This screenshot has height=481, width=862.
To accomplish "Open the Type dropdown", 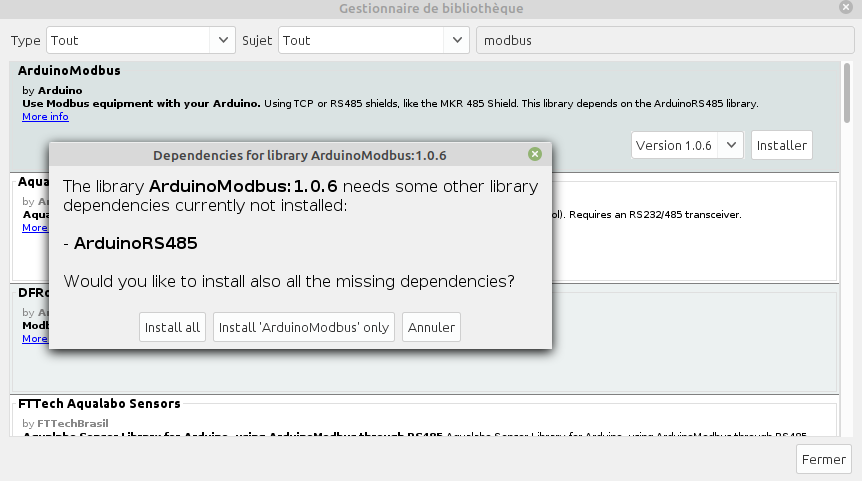I will pos(141,40).
